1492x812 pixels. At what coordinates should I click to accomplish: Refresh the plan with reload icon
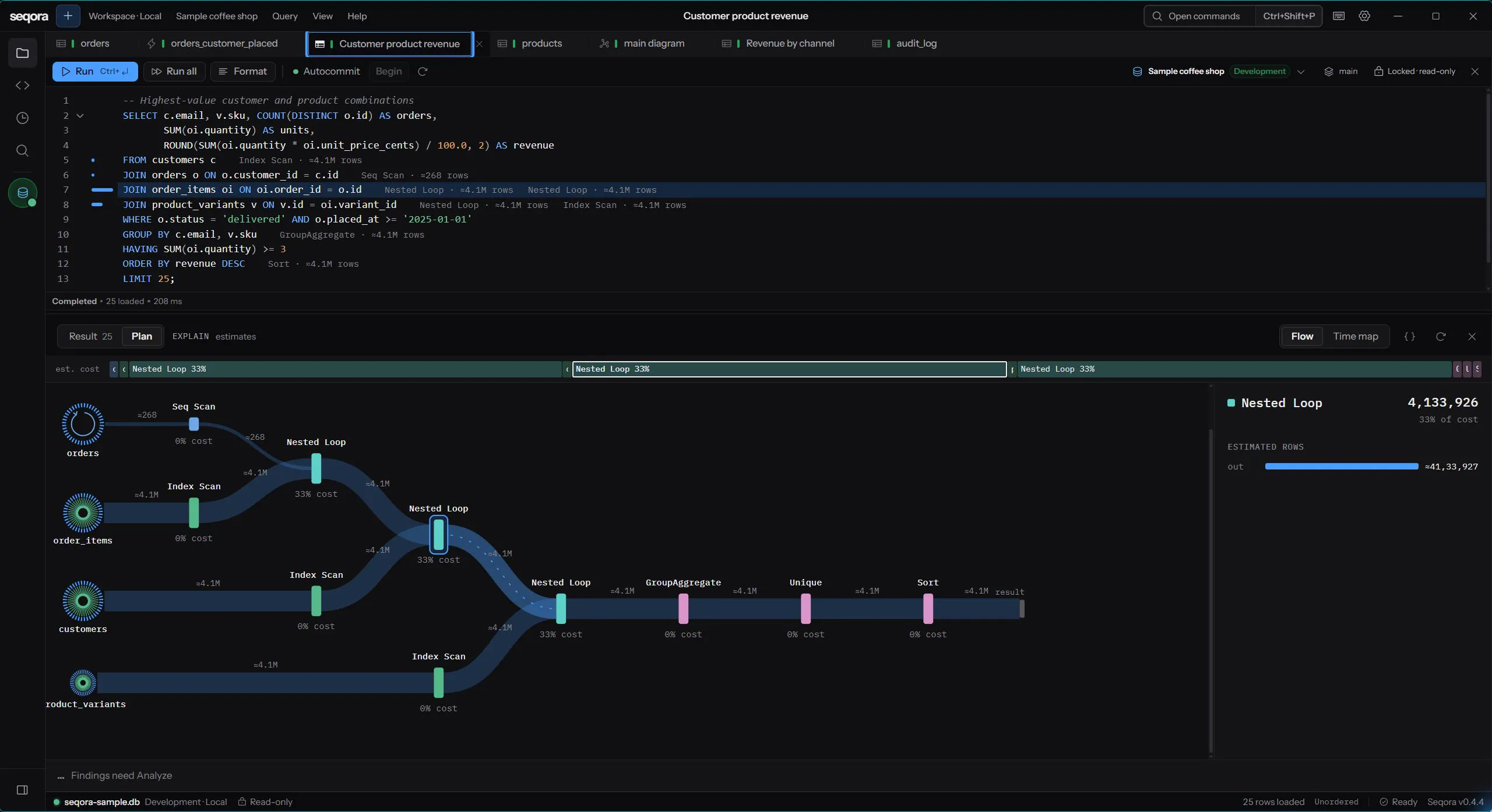[1441, 336]
